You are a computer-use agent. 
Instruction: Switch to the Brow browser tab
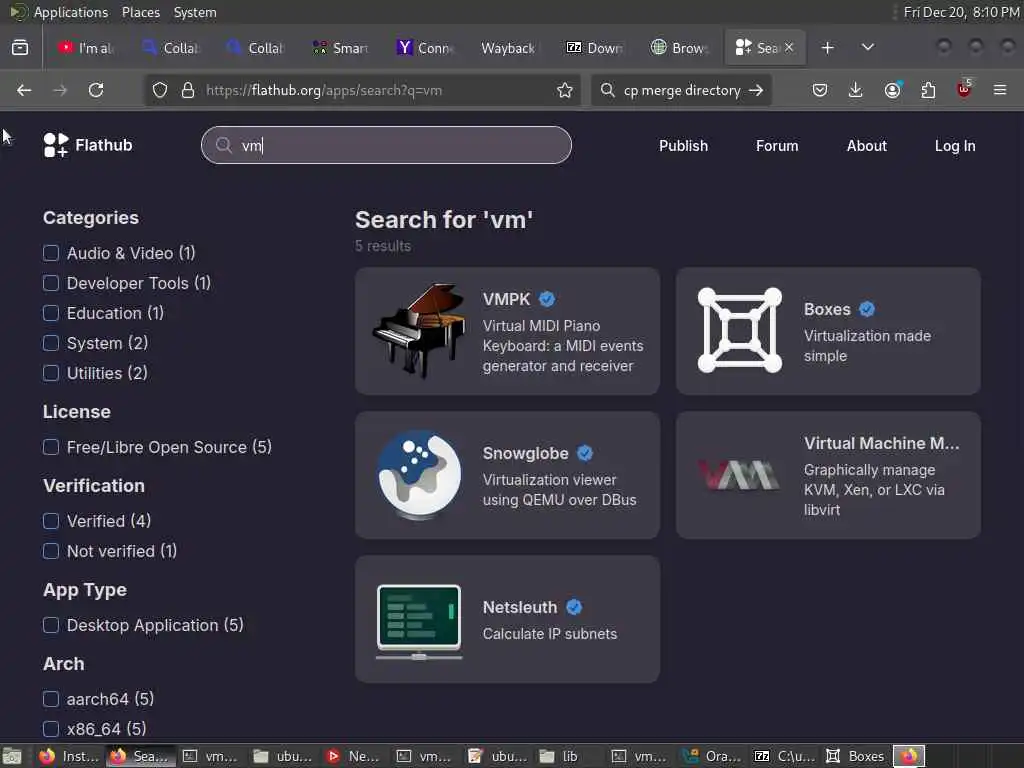[680, 48]
